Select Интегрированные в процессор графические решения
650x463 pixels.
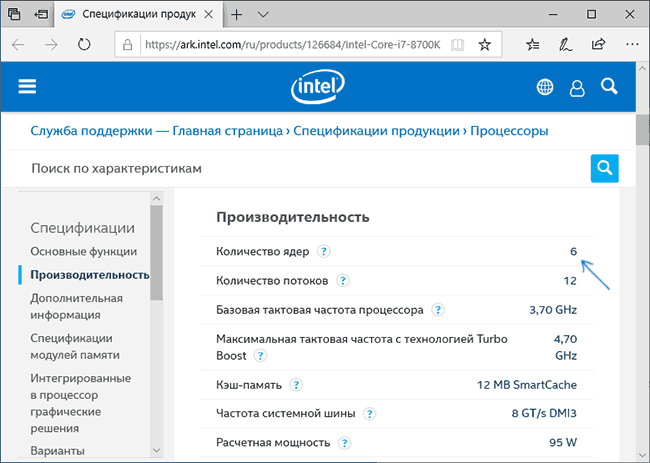[81, 403]
